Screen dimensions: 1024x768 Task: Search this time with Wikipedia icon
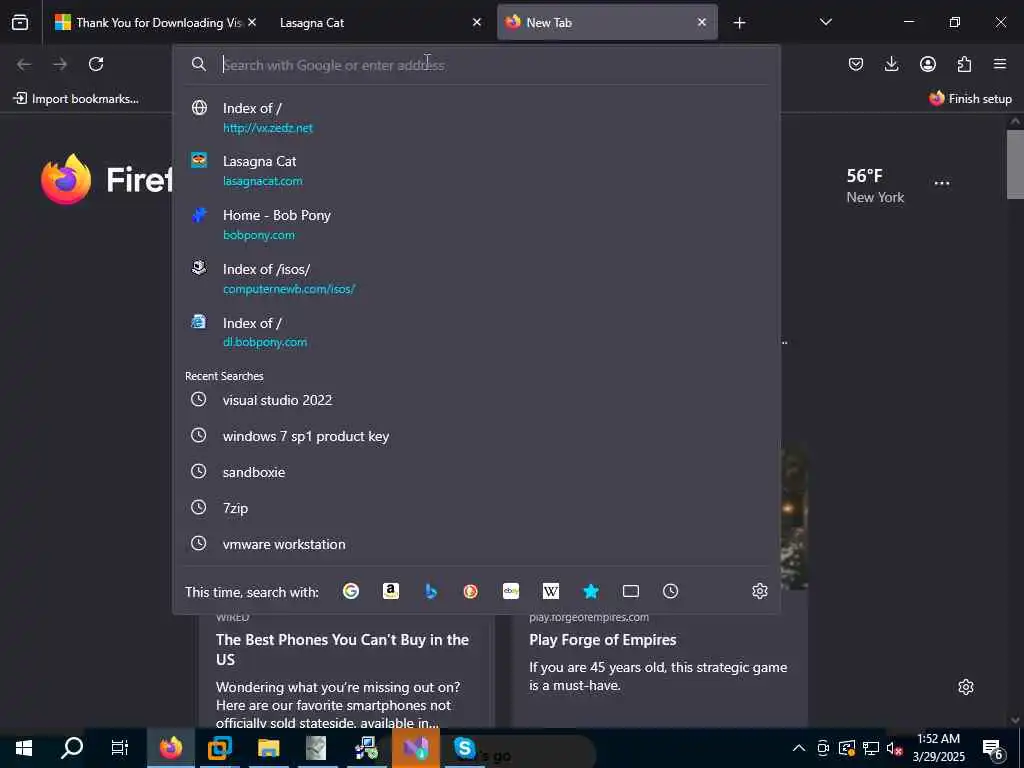click(x=551, y=591)
